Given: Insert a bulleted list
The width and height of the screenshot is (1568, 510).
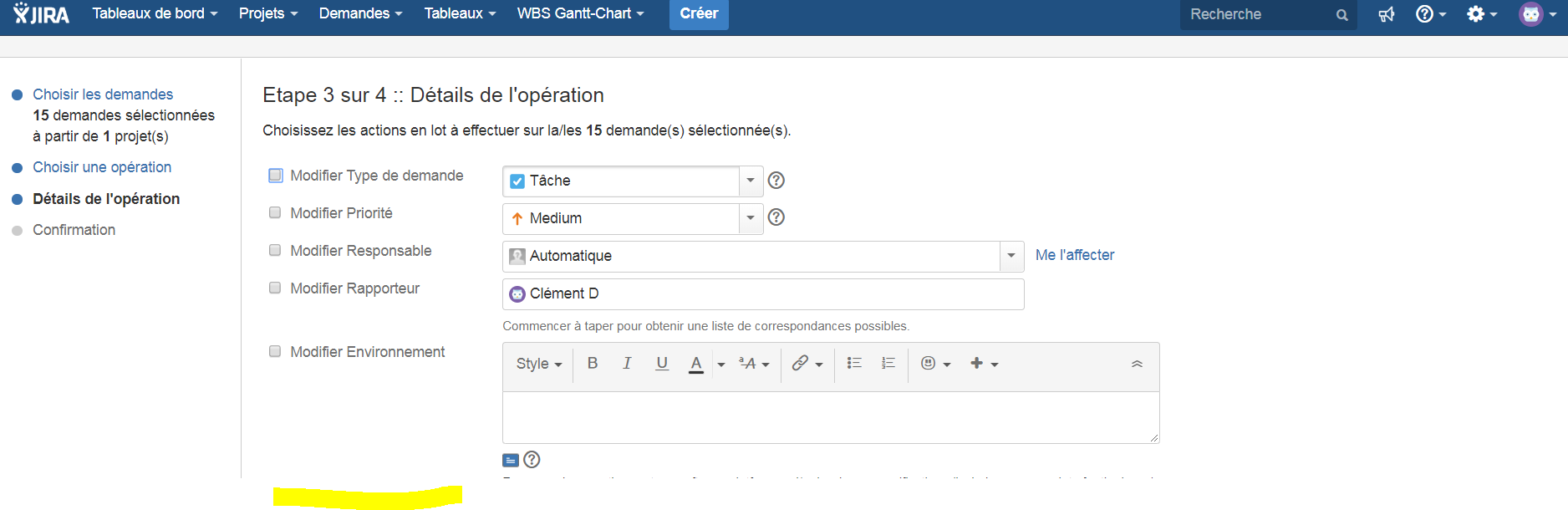Looking at the screenshot, I should click(854, 363).
